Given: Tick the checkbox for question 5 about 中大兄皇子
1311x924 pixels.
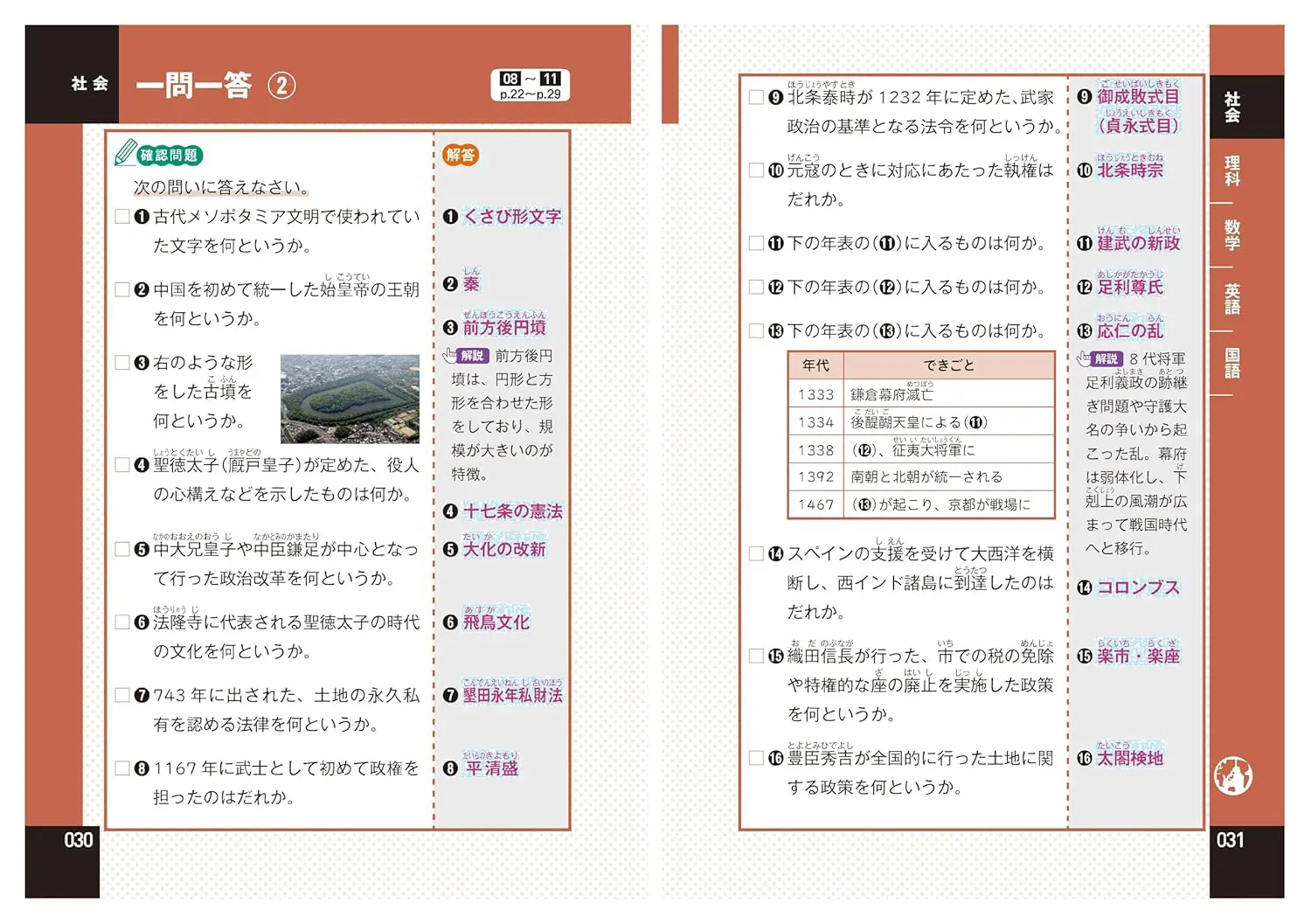Looking at the screenshot, I should pos(122,549).
